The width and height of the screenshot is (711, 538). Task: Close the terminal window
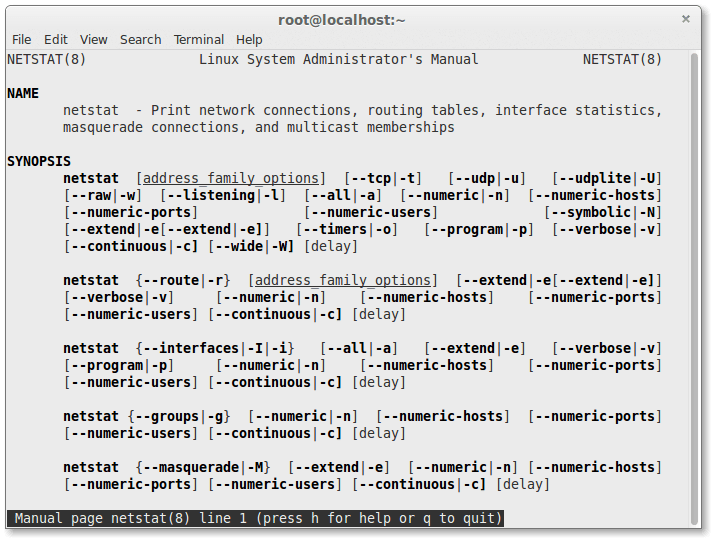click(685, 19)
